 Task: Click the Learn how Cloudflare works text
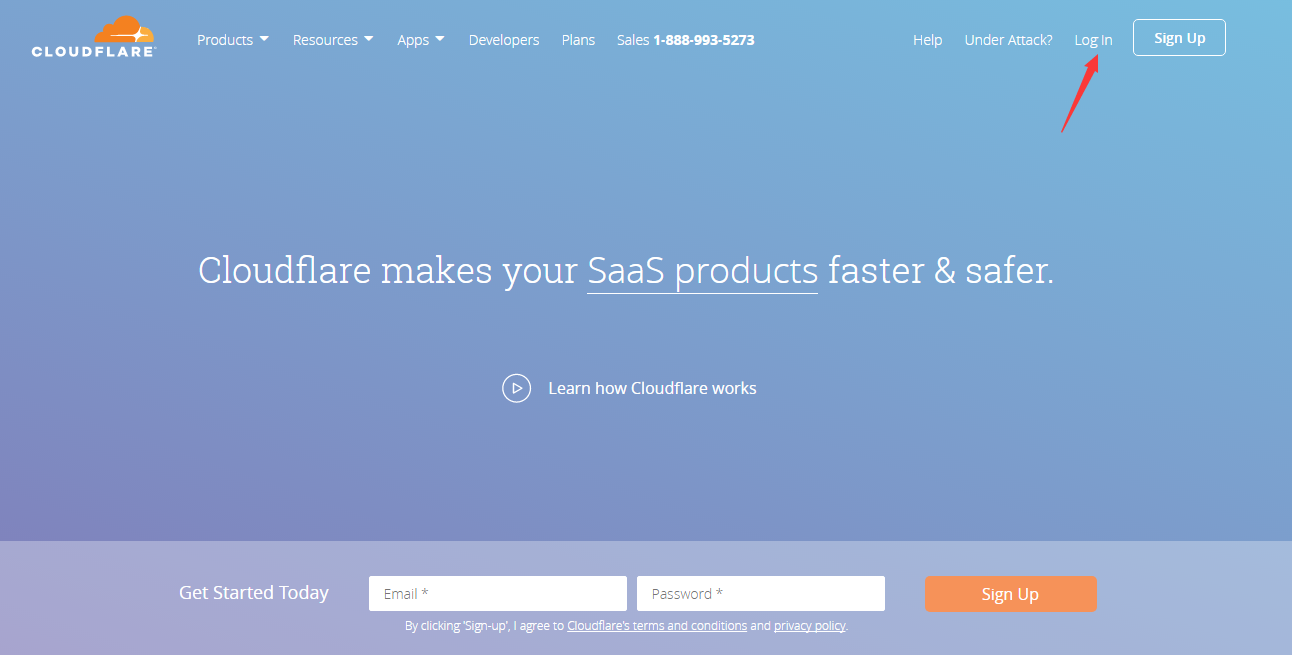tap(652, 388)
